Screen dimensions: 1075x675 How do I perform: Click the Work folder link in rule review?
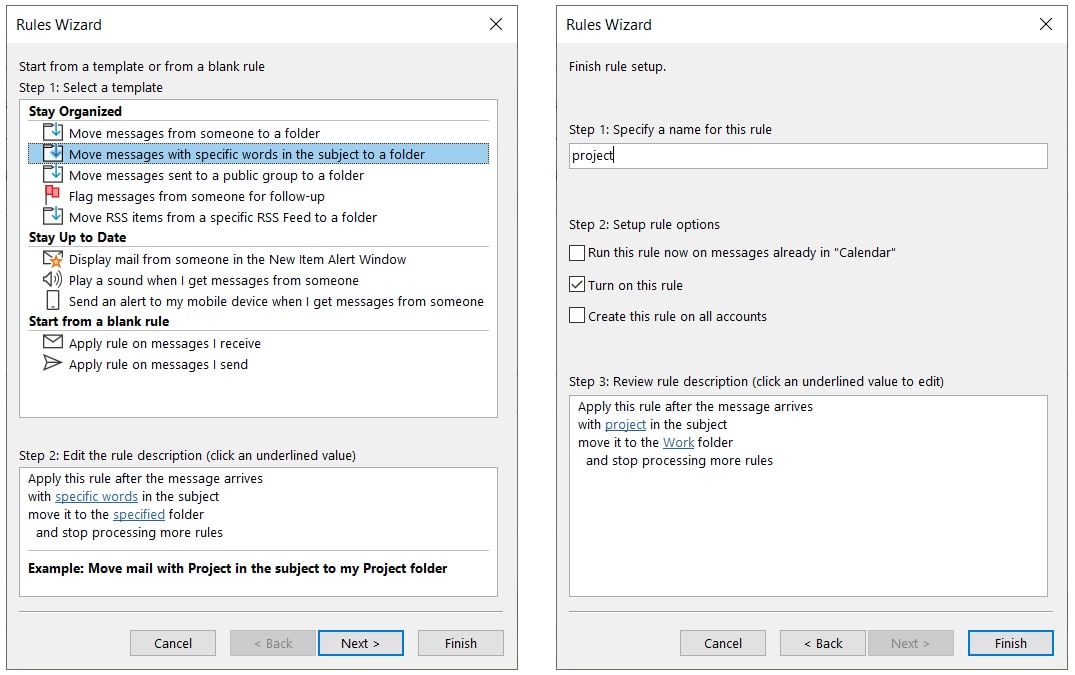pos(679,442)
